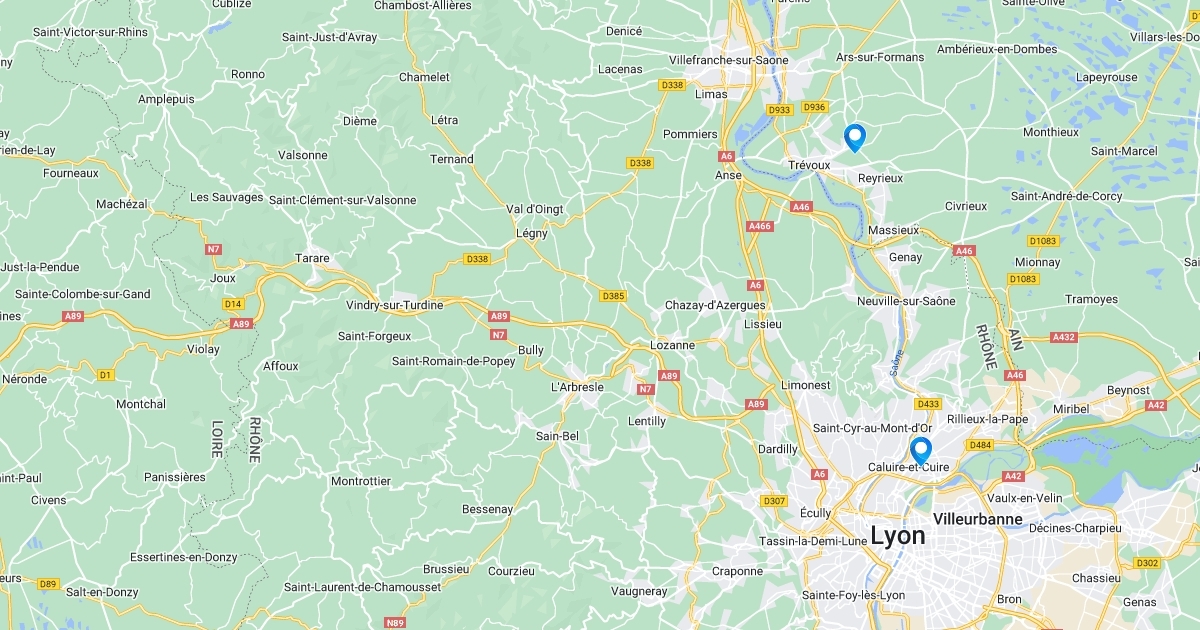Click the blue pin at Caluire-et-Cuire

pos(920,451)
